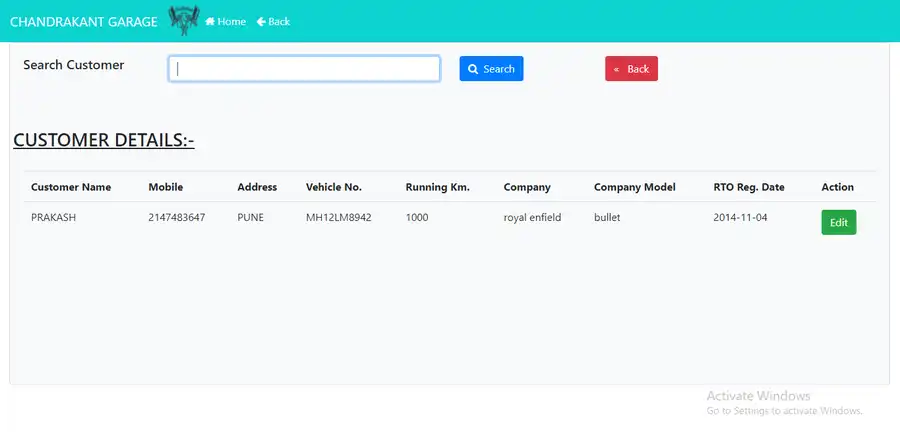Click the Company Model column header
900x432 pixels.
point(635,187)
